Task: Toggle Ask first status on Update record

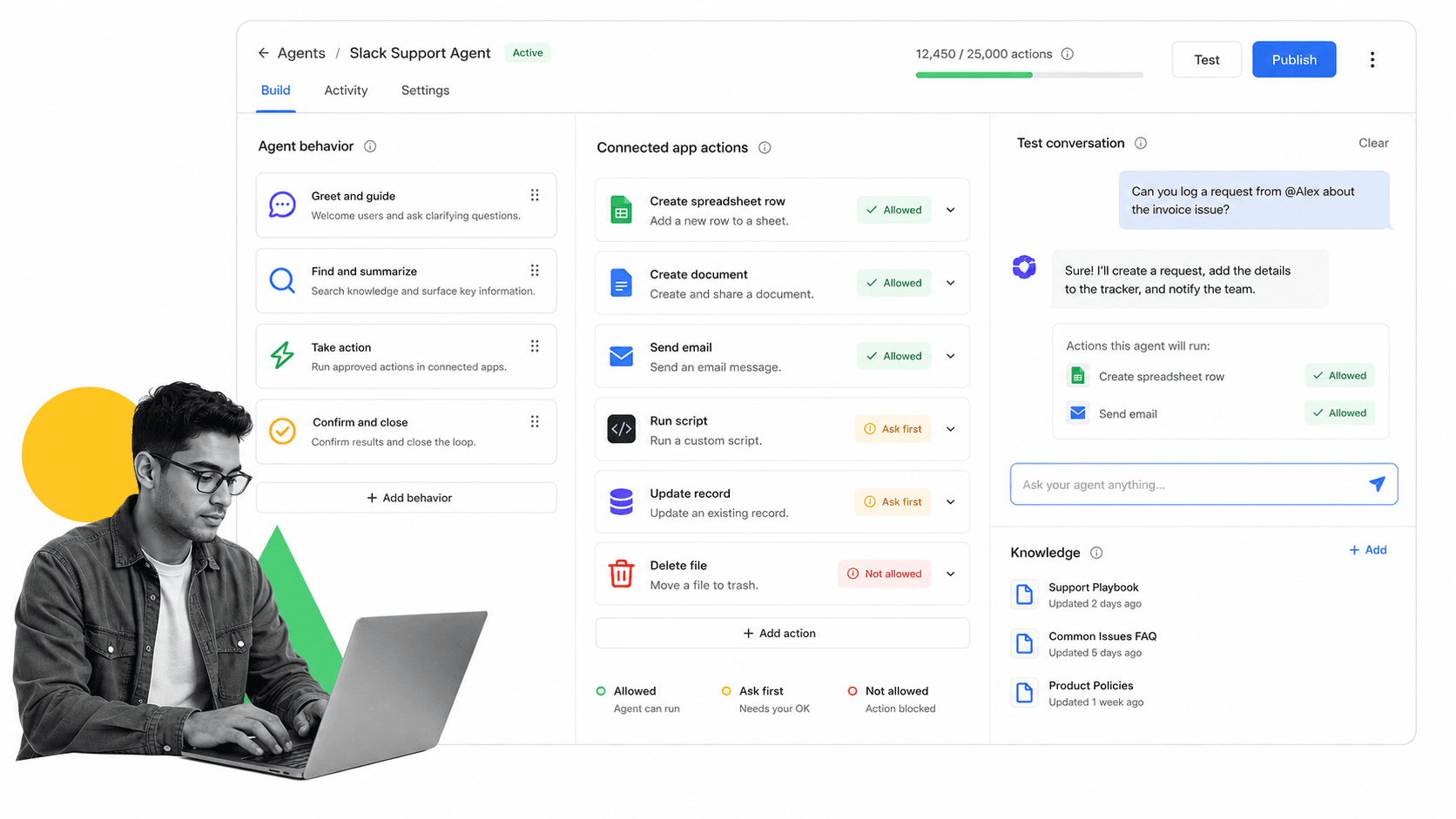Action: click(x=893, y=502)
